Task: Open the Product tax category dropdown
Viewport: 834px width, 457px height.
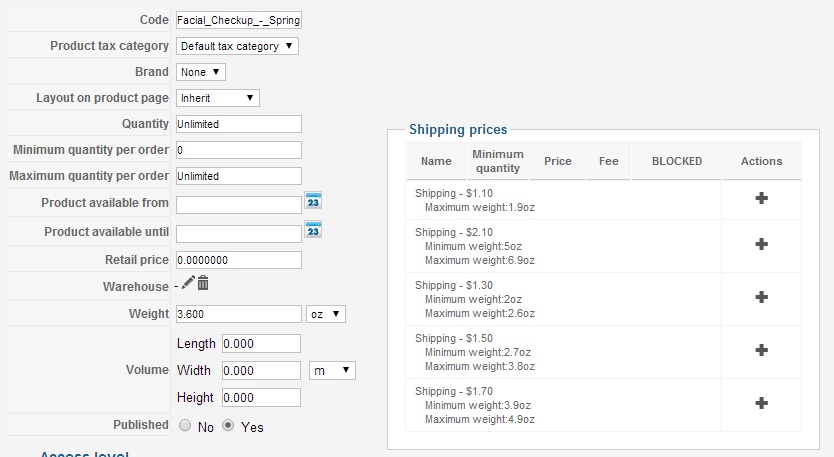Action: coord(237,46)
